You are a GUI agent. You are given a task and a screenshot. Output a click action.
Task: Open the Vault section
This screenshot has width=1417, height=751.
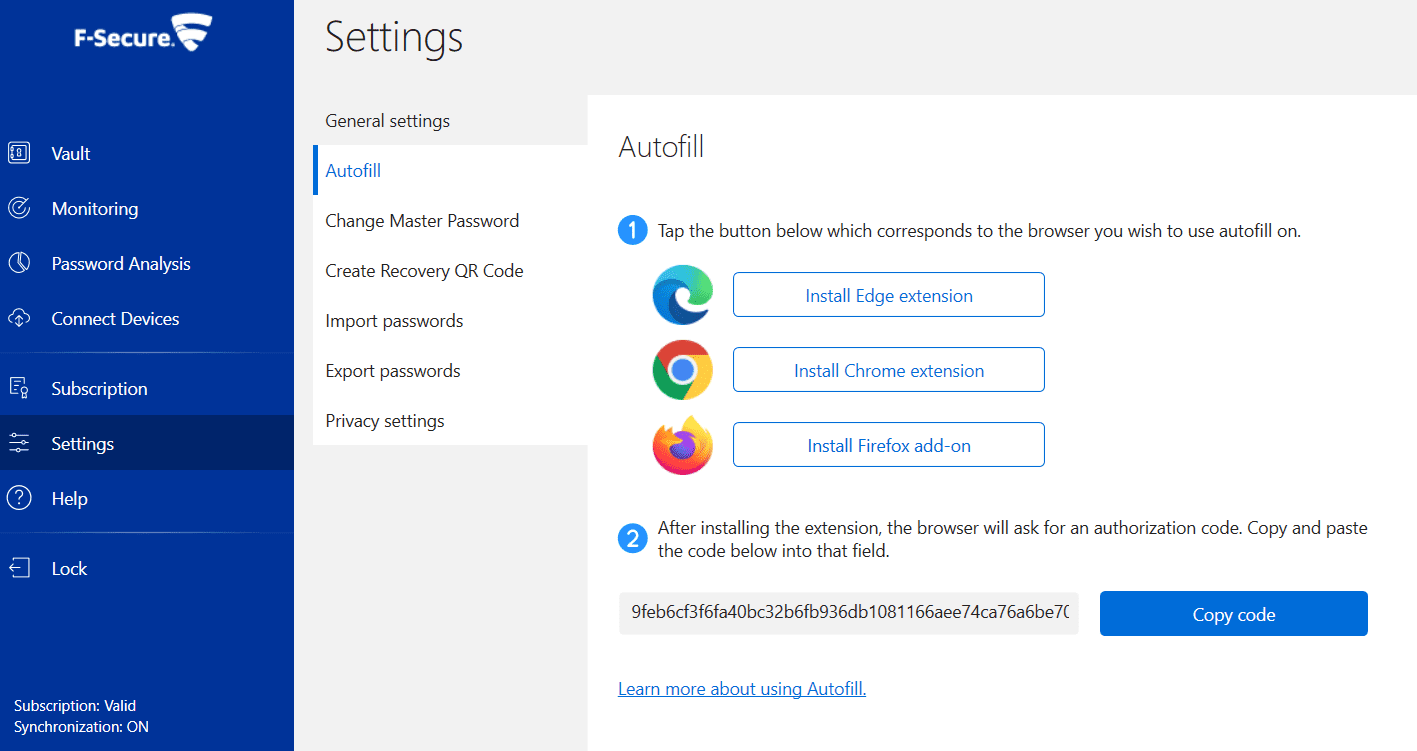[147, 153]
